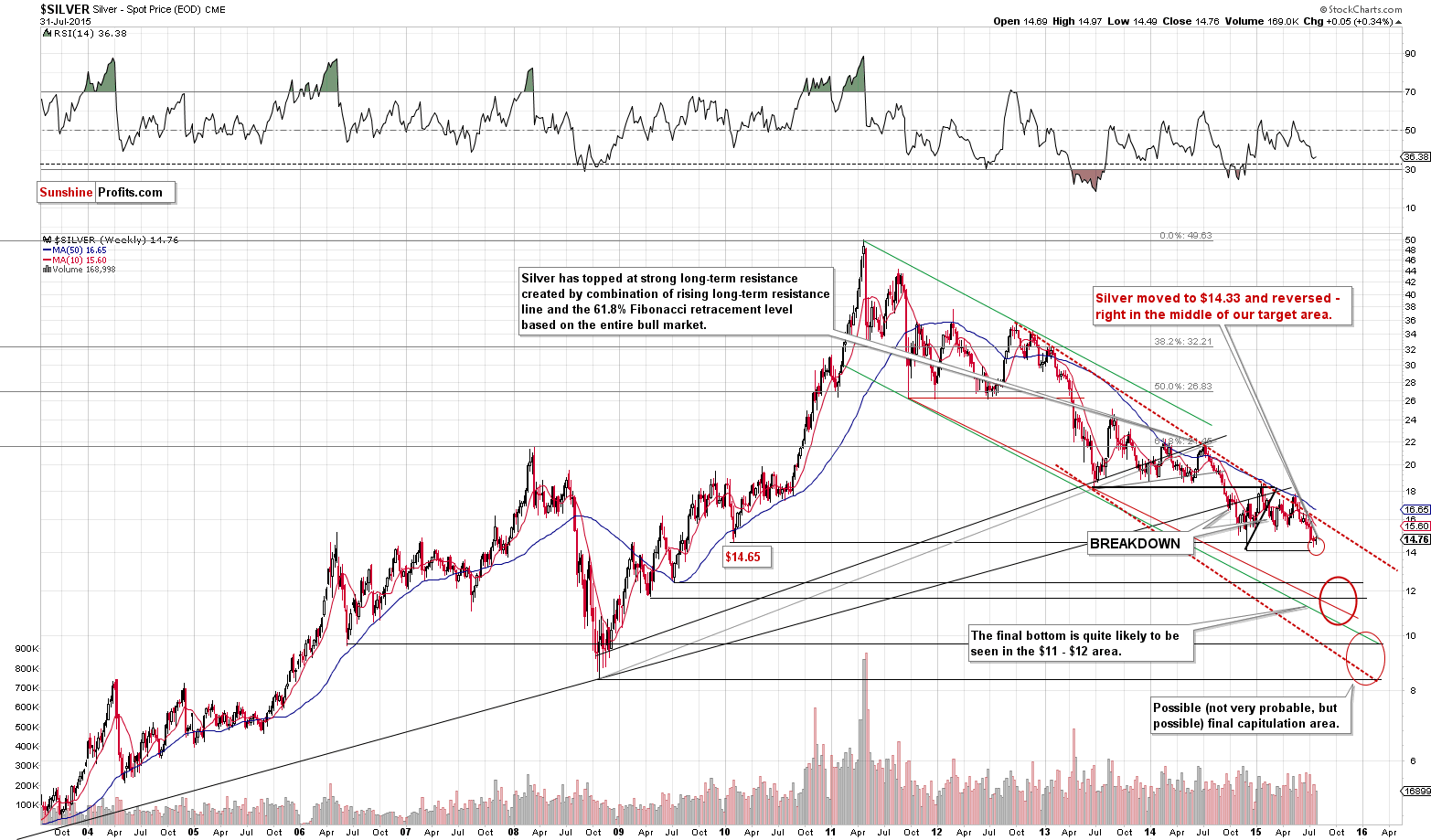Click the 70 level label on RSI axis
Viewport: 1431px width, 840px height.
point(1410,91)
